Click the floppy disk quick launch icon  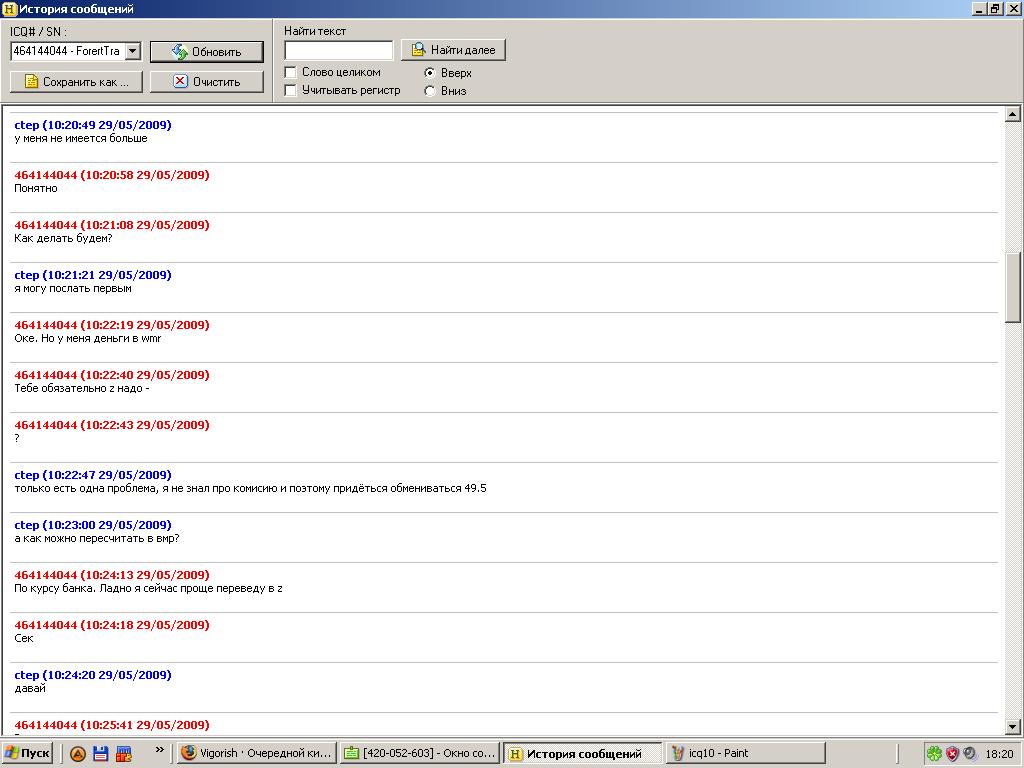pyautogui.click(x=100, y=754)
